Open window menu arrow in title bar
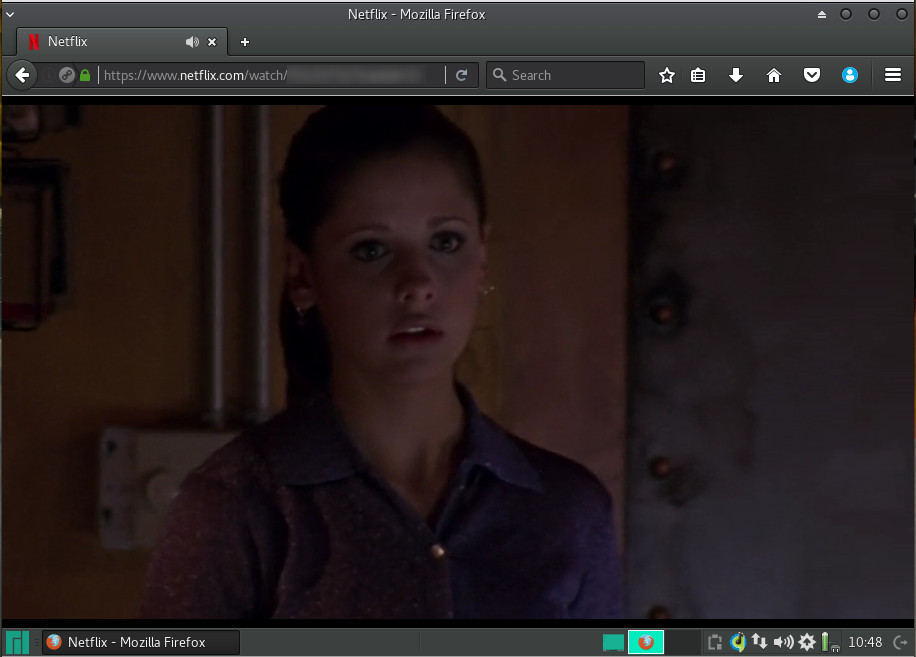 (10, 14)
